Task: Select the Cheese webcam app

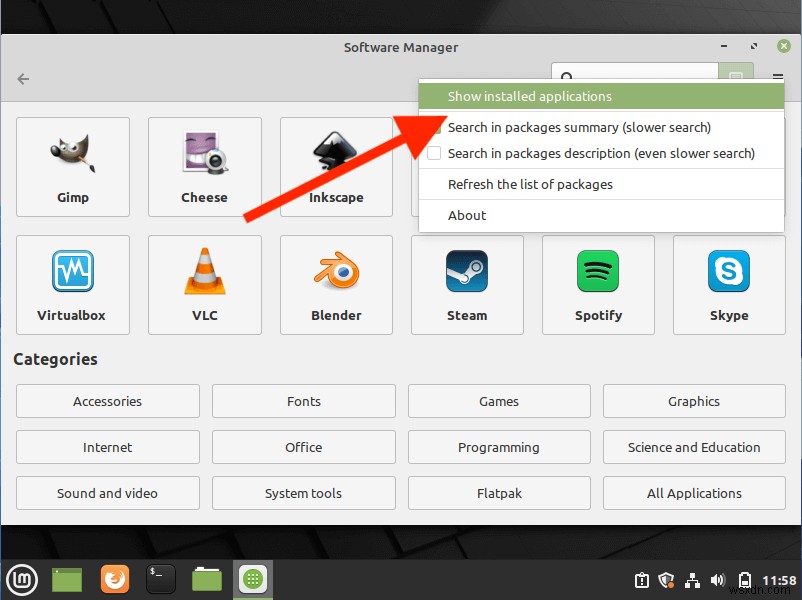Action: [204, 166]
